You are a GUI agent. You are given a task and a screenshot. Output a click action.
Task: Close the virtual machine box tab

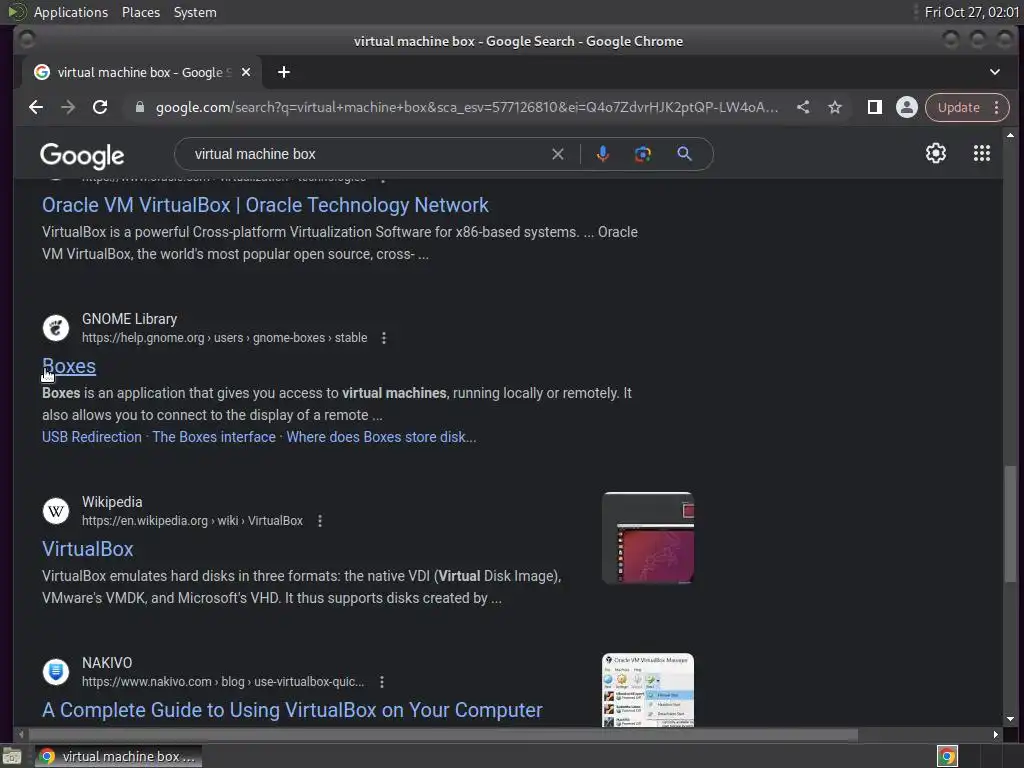click(x=246, y=72)
